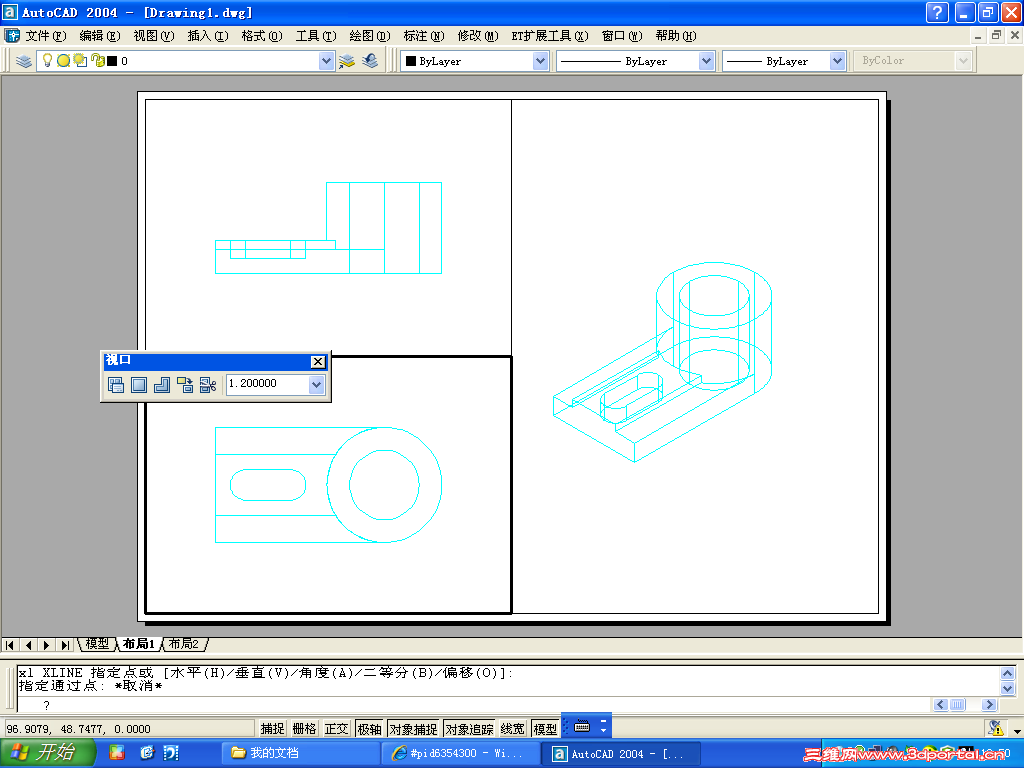Jump to last layout tab arrow
Image resolution: width=1024 pixels, height=768 pixels.
pyautogui.click(x=65, y=645)
